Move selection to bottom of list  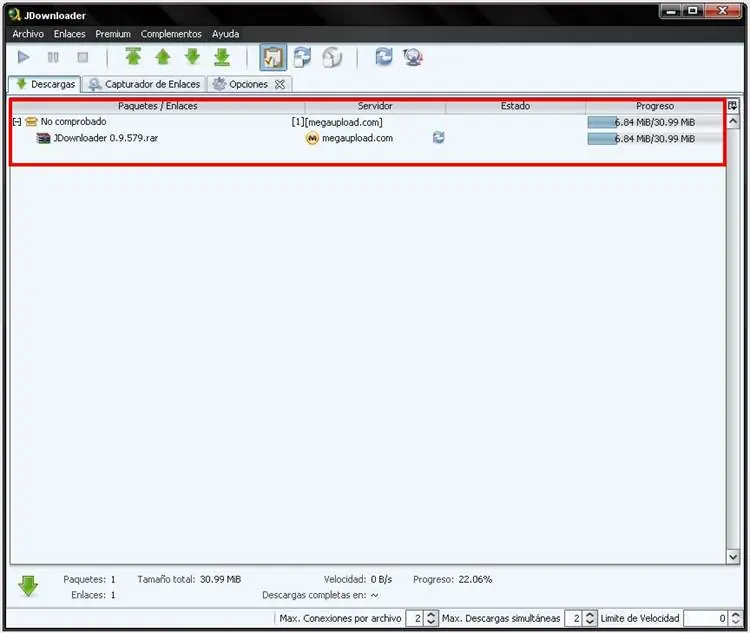click(x=222, y=57)
